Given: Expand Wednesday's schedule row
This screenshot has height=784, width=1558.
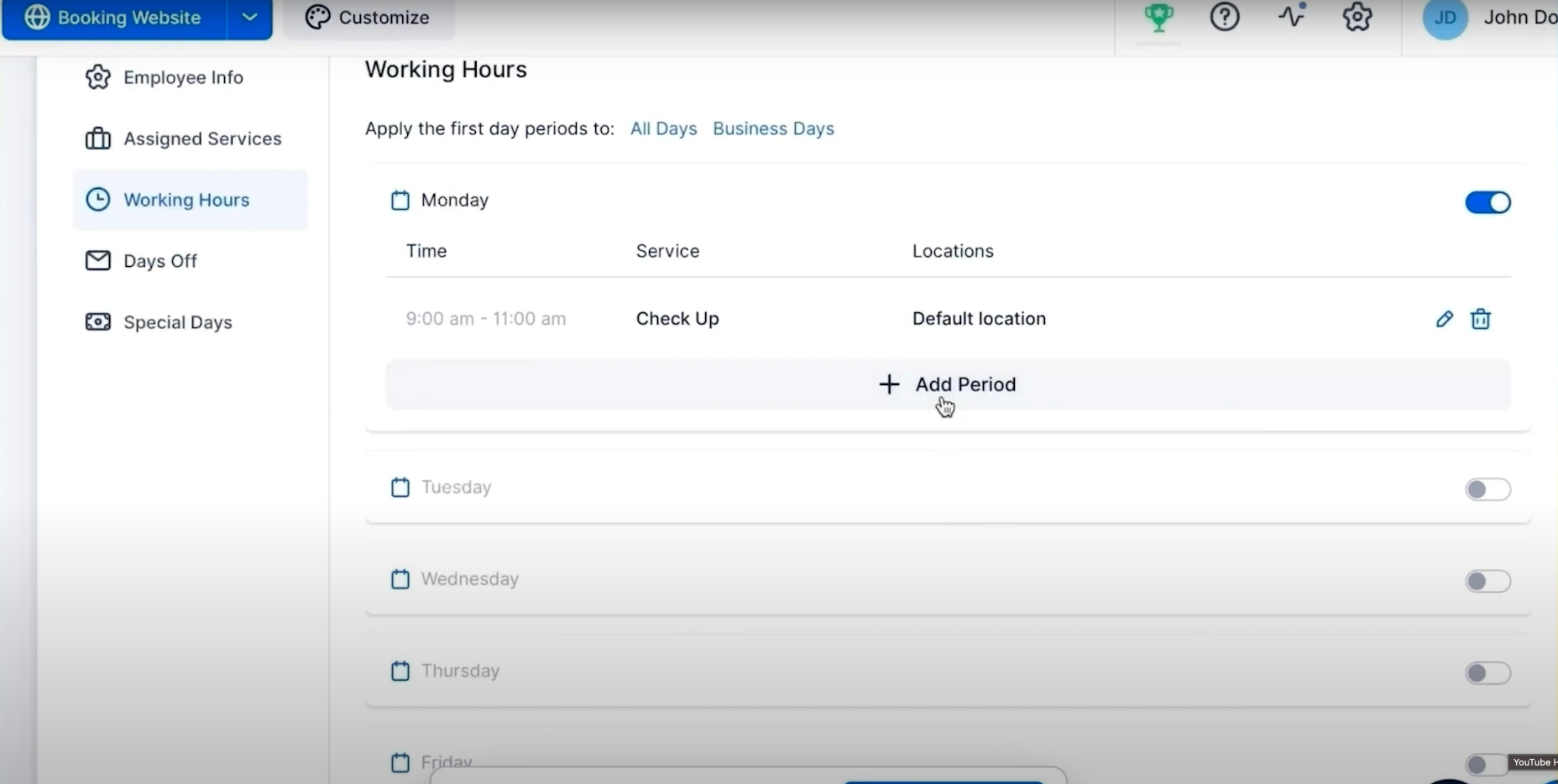Looking at the screenshot, I should click(x=470, y=579).
